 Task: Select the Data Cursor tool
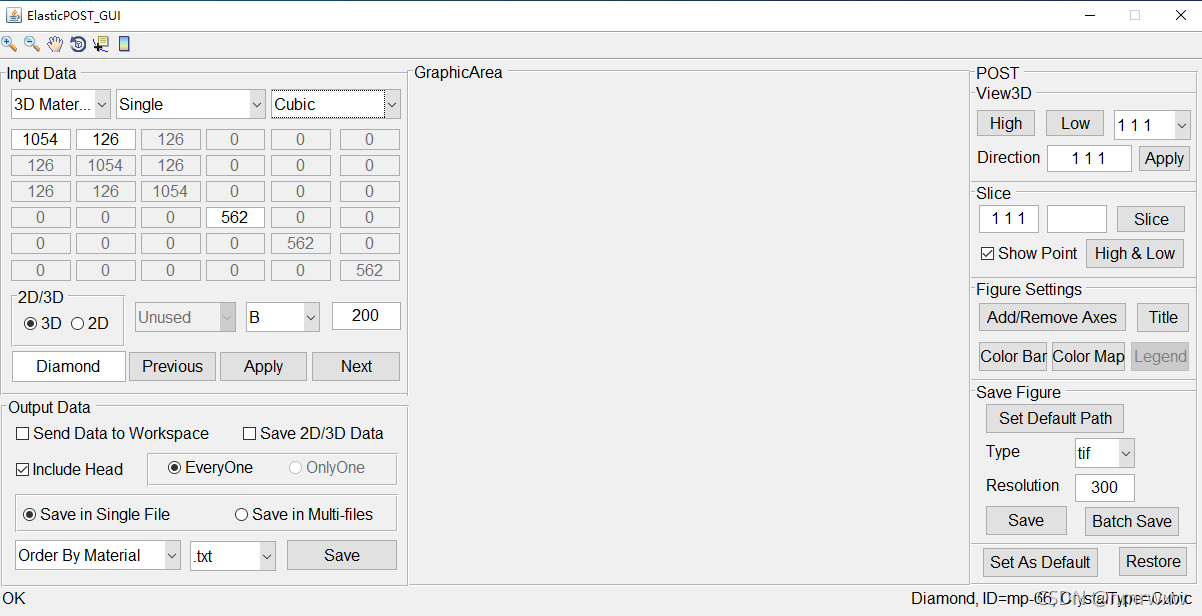101,44
